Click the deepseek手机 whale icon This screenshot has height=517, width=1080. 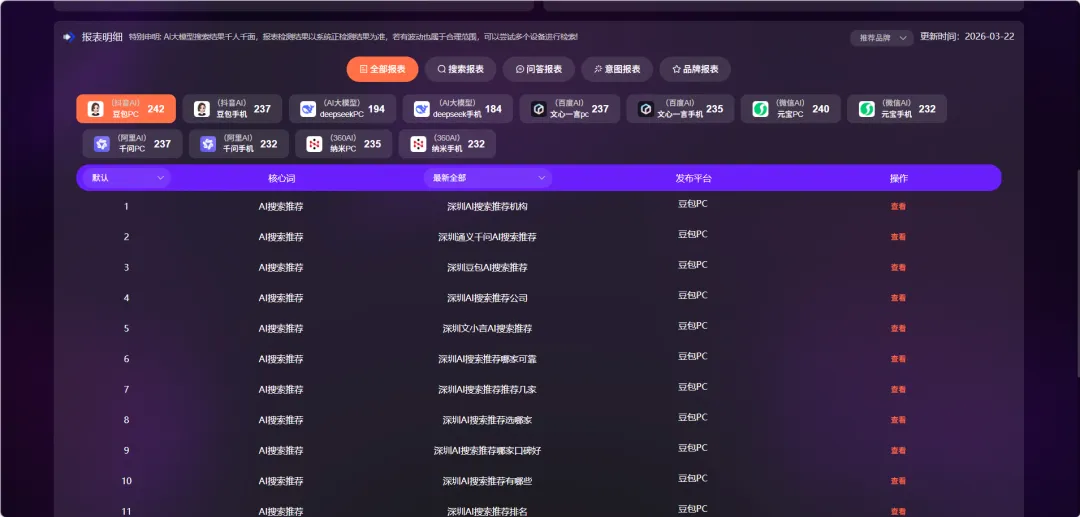tap(422, 109)
